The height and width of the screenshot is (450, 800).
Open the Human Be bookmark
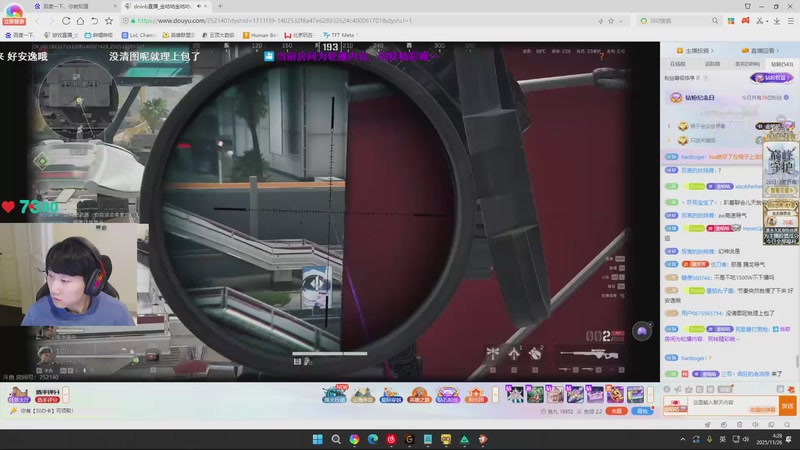[x=260, y=35]
